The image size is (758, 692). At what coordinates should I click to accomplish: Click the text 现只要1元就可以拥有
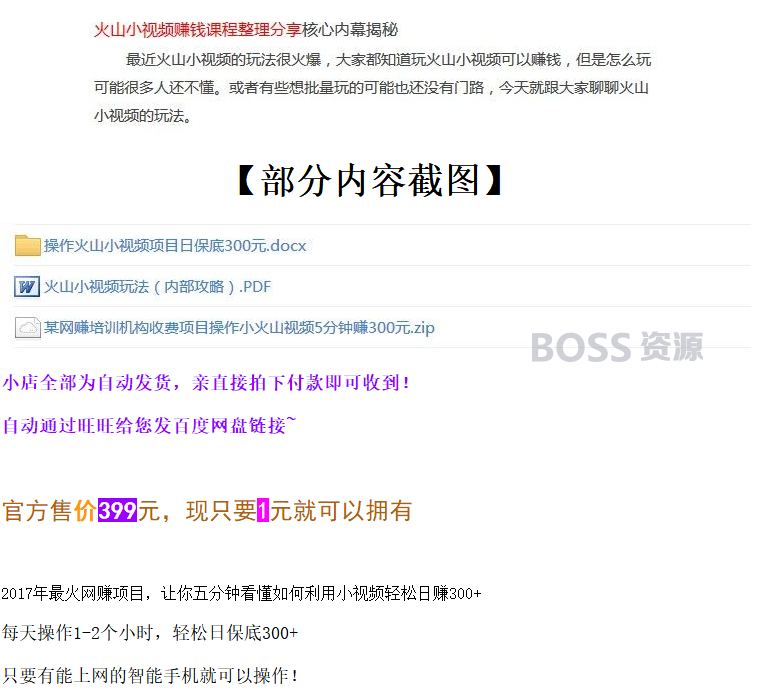coord(299,511)
